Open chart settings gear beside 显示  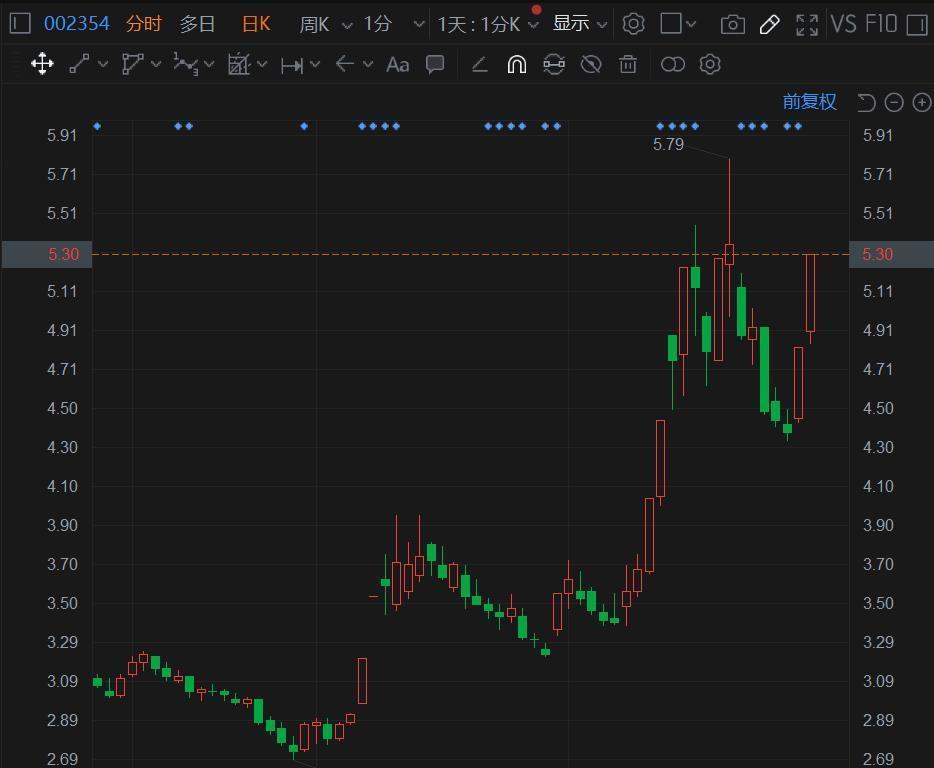click(x=633, y=24)
